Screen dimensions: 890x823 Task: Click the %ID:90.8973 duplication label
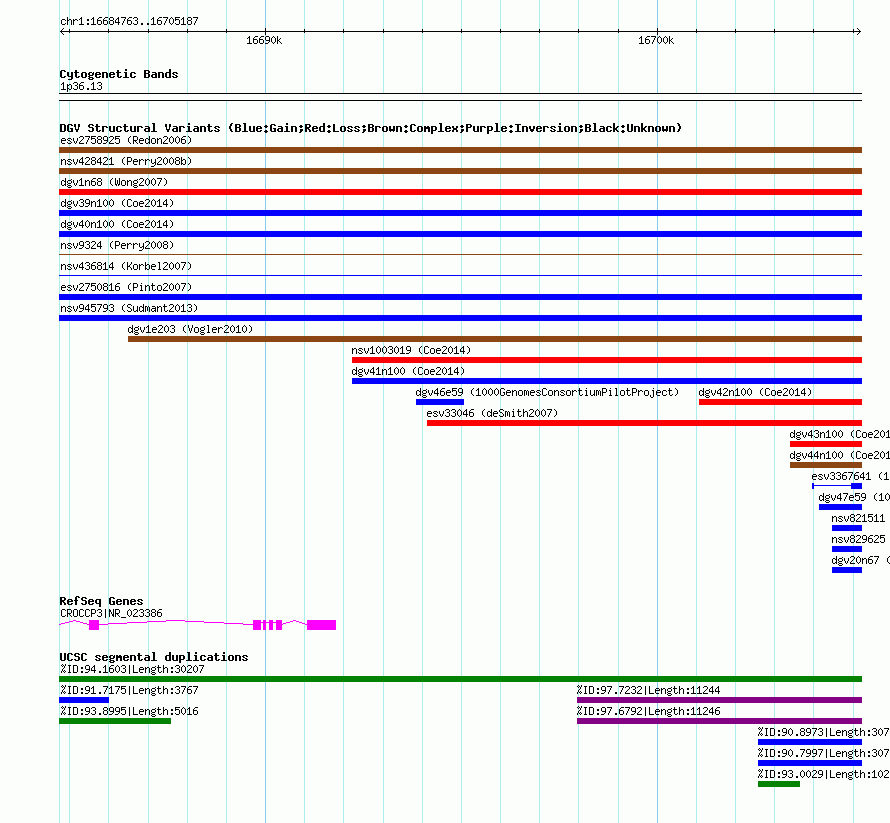(x=824, y=733)
